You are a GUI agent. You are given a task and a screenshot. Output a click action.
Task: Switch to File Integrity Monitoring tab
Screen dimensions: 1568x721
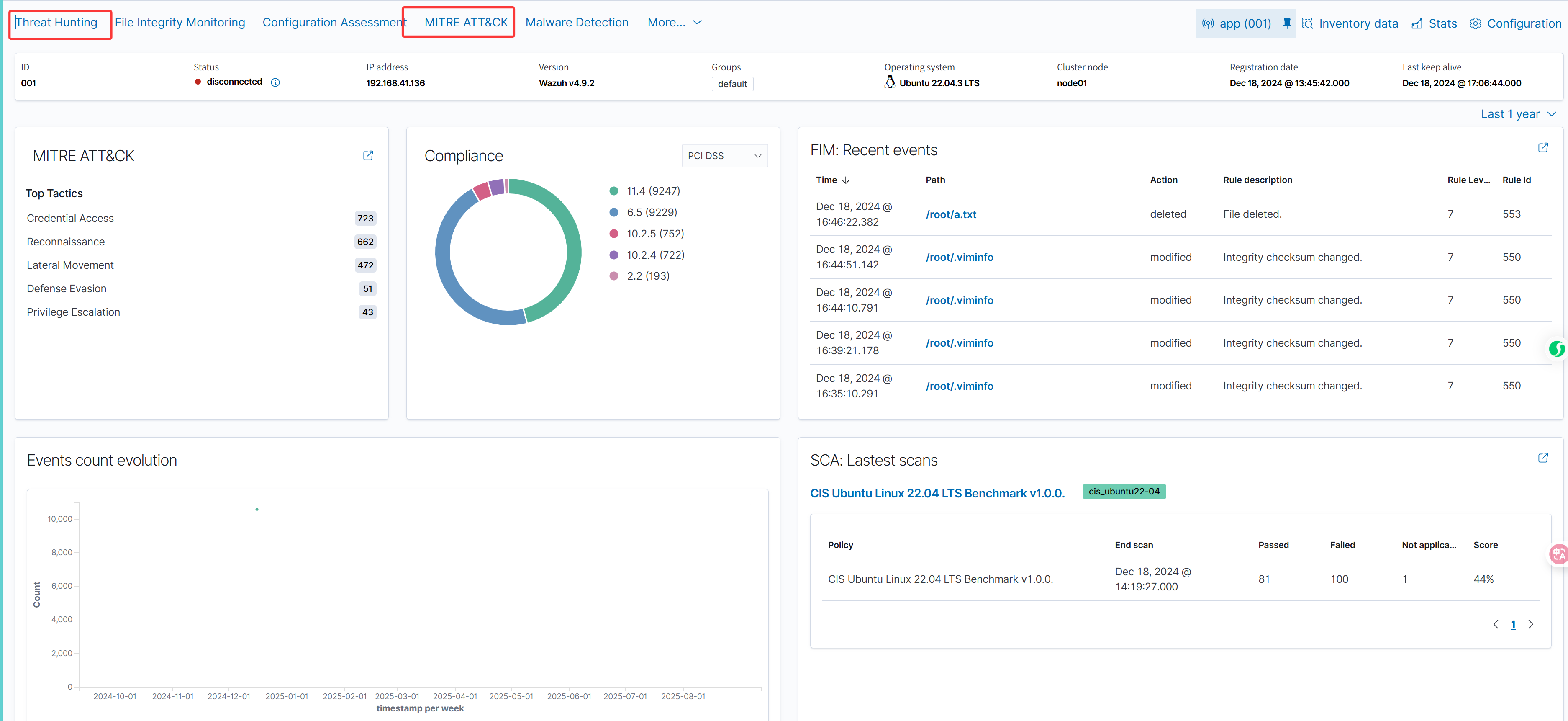180,23
